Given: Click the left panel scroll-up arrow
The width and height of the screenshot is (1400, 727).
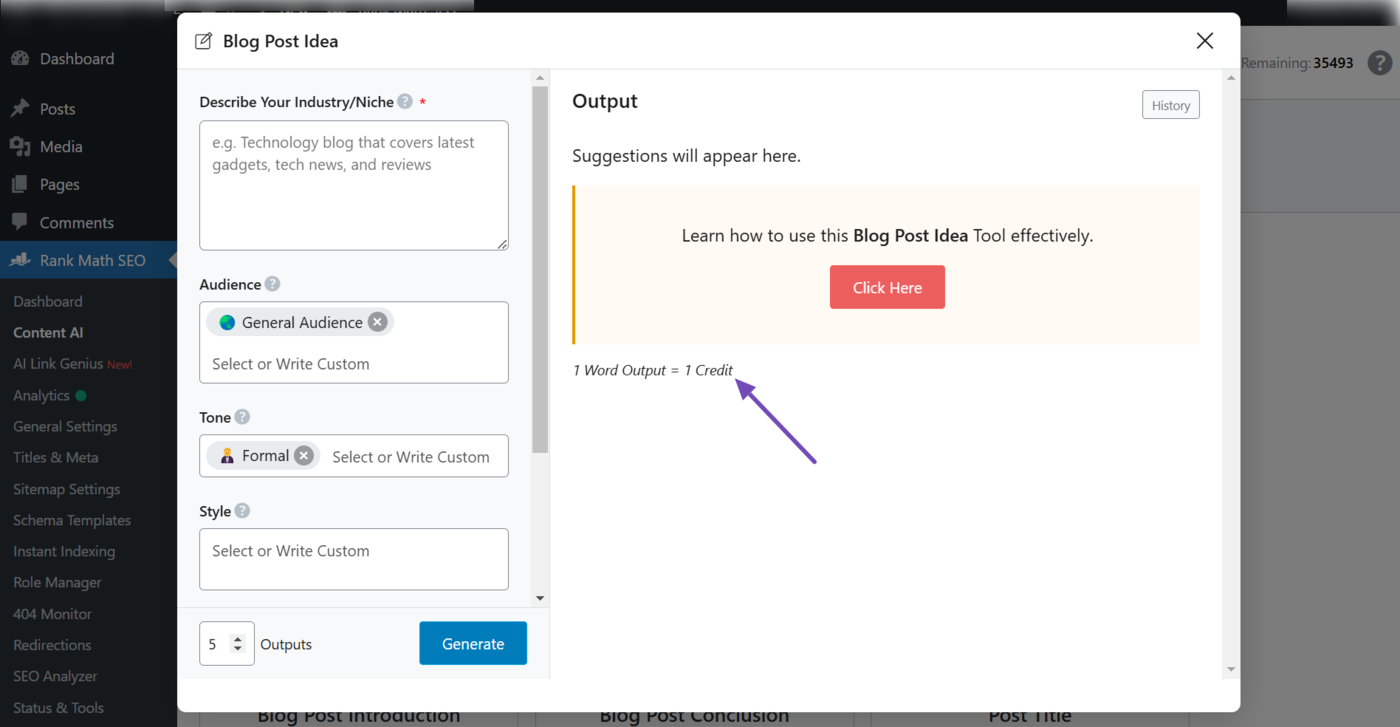Looking at the screenshot, I should click(540, 78).
